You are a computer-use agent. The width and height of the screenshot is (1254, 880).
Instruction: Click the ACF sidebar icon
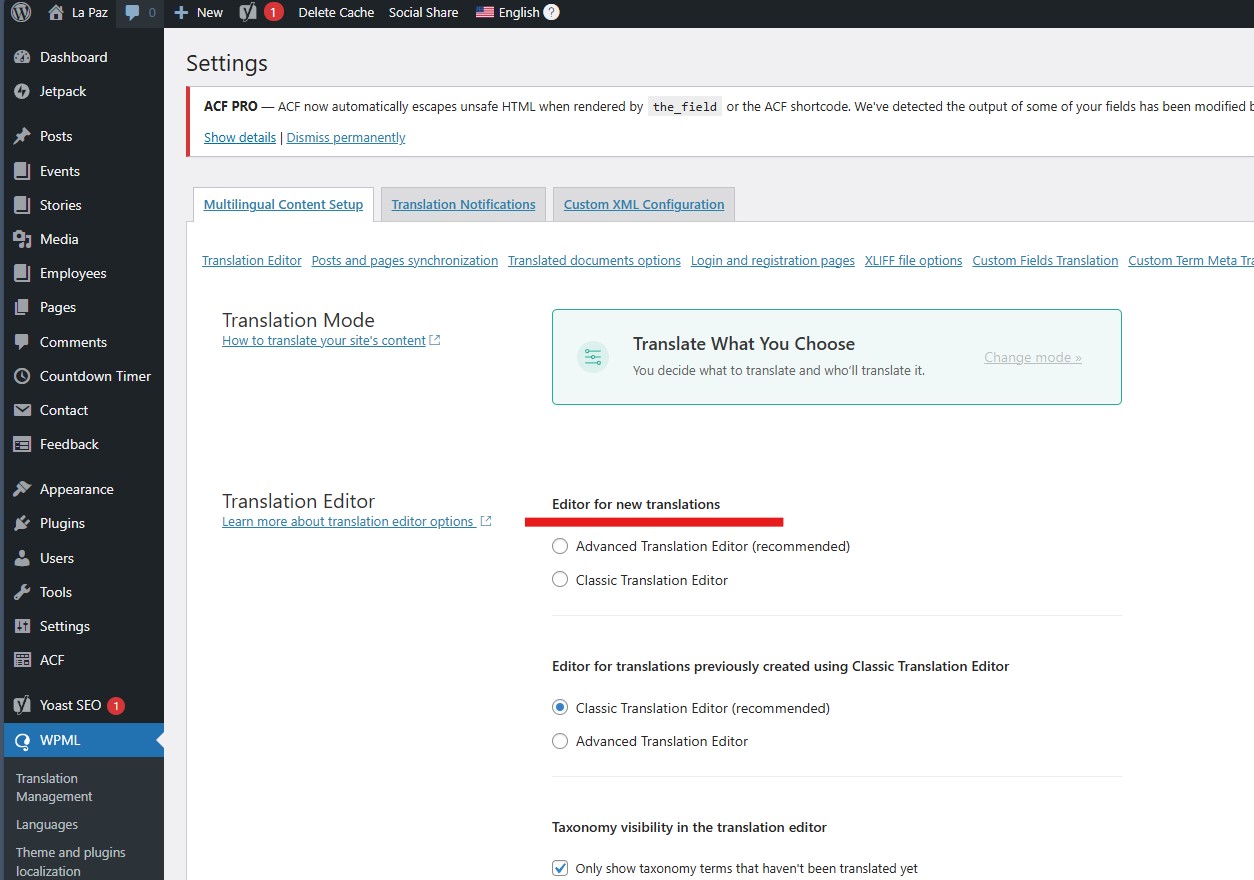[x=22, y=661]
